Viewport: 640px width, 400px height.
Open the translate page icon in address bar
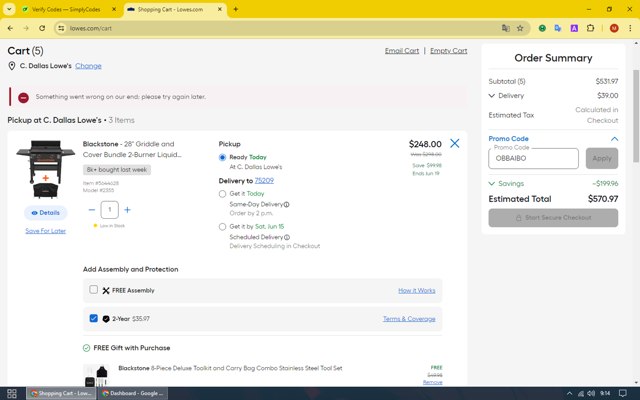pyautogui.click(x=506, y=28)
